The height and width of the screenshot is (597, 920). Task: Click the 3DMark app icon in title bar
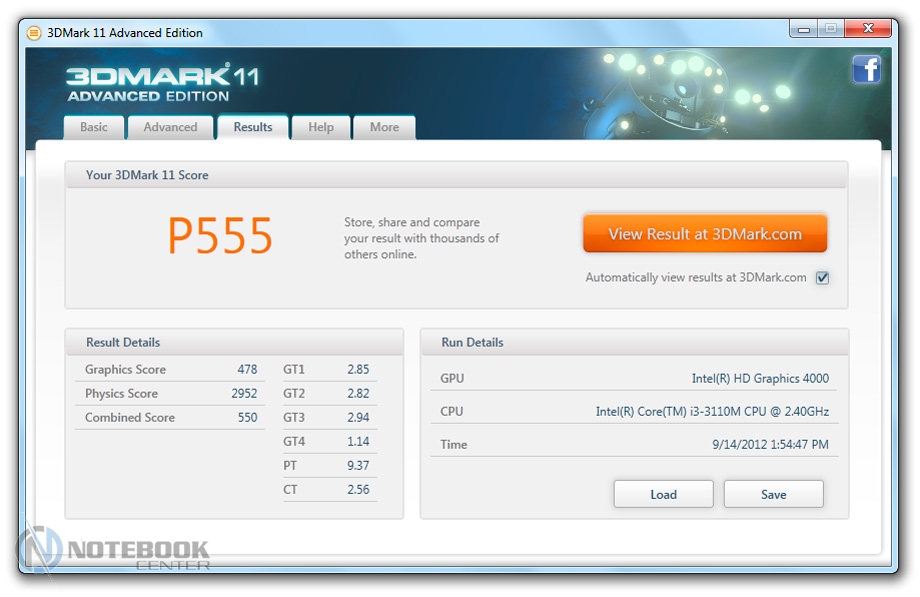pyautogui.click(x=34, y=33)
